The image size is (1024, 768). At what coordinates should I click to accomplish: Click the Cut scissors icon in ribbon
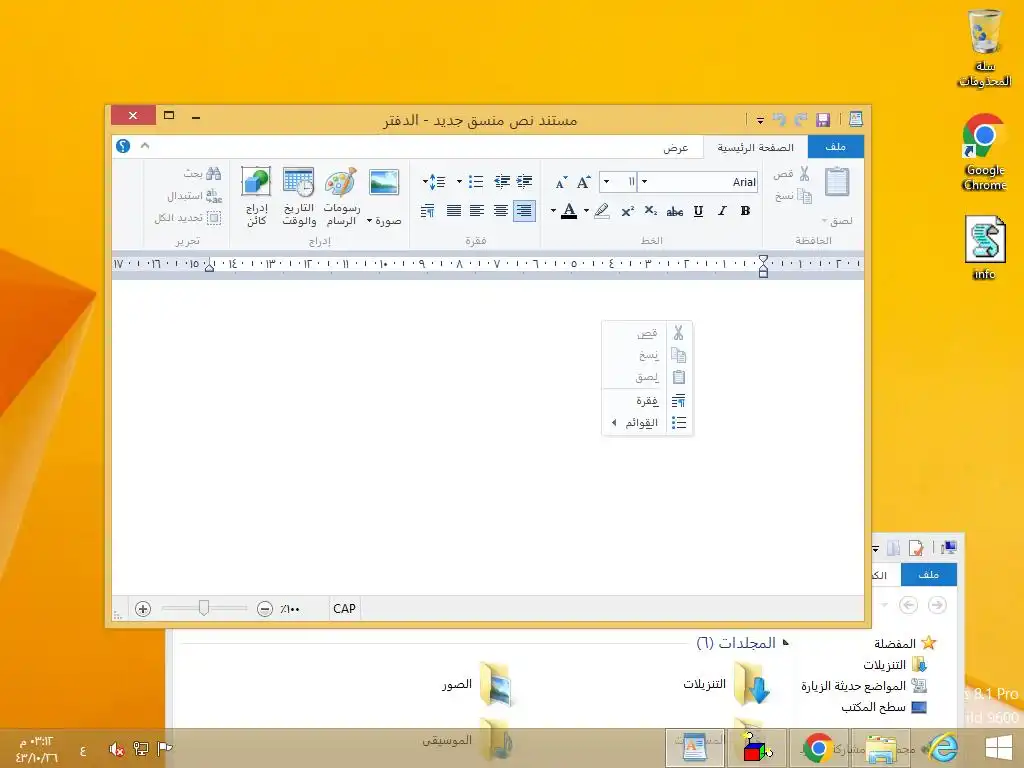point(804,174)
